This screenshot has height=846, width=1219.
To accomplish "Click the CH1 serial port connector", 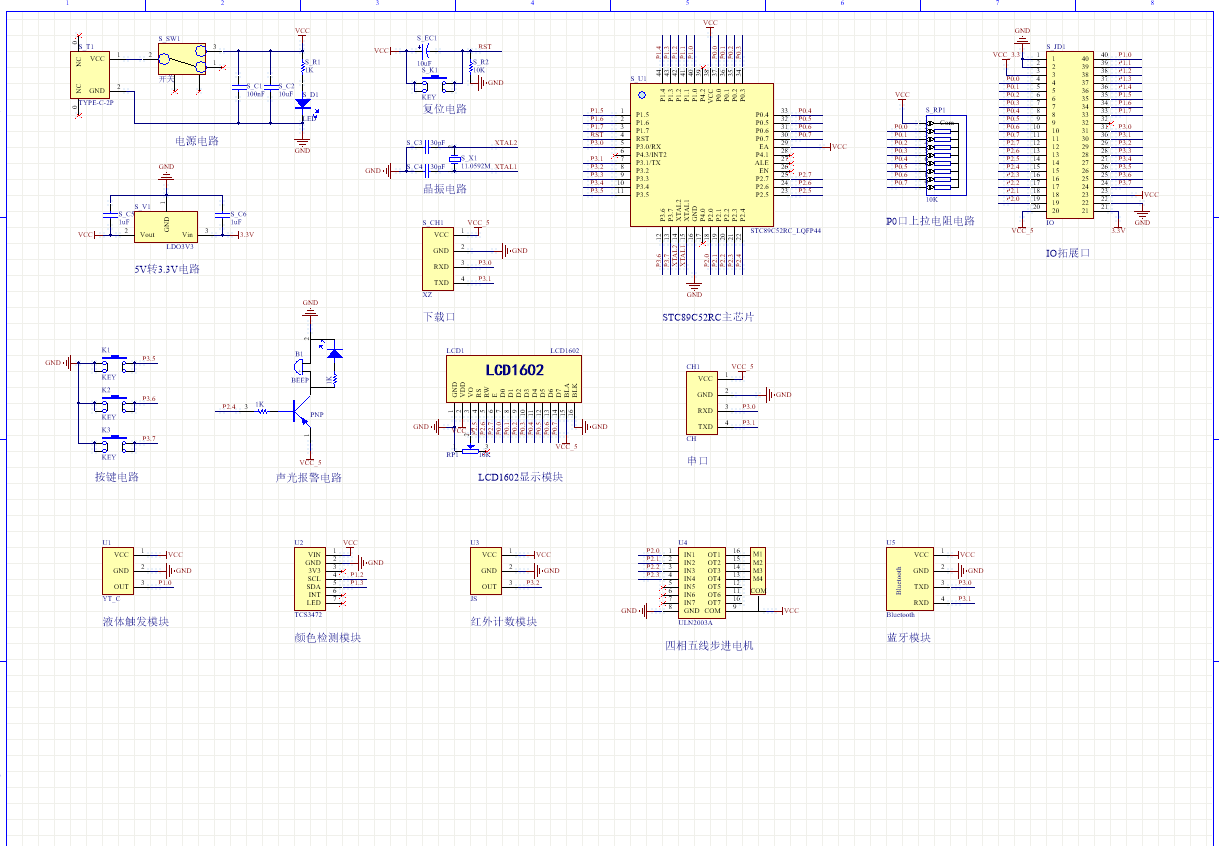I will click(703, 402).
